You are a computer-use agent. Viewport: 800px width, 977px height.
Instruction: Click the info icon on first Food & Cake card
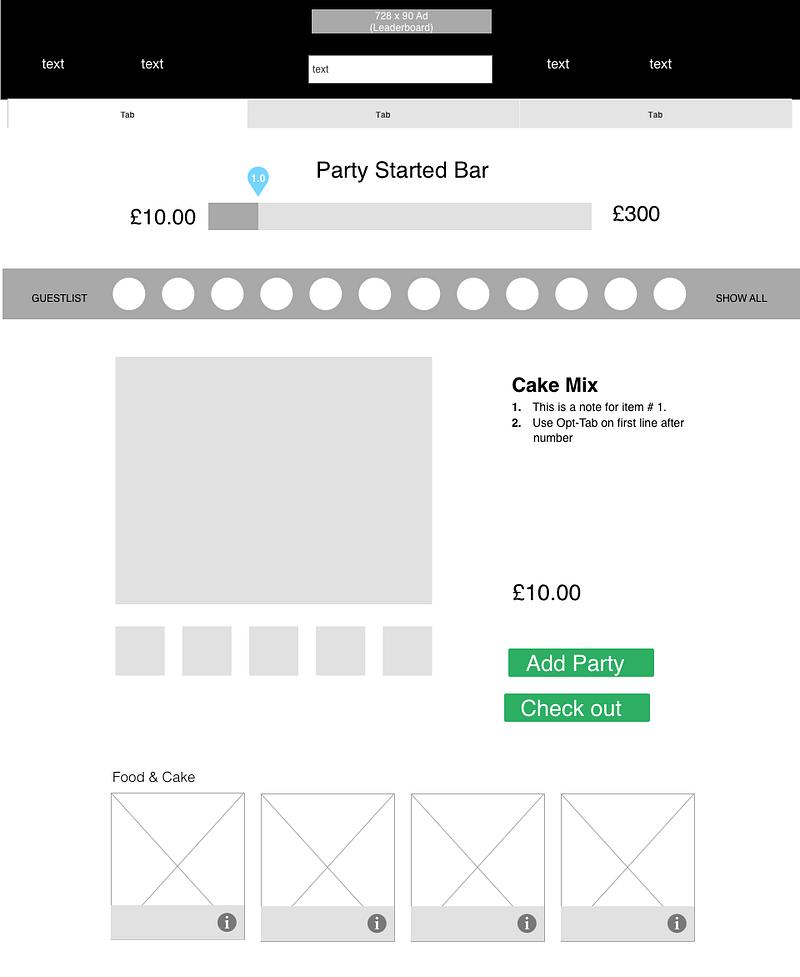tap(227, 923)
